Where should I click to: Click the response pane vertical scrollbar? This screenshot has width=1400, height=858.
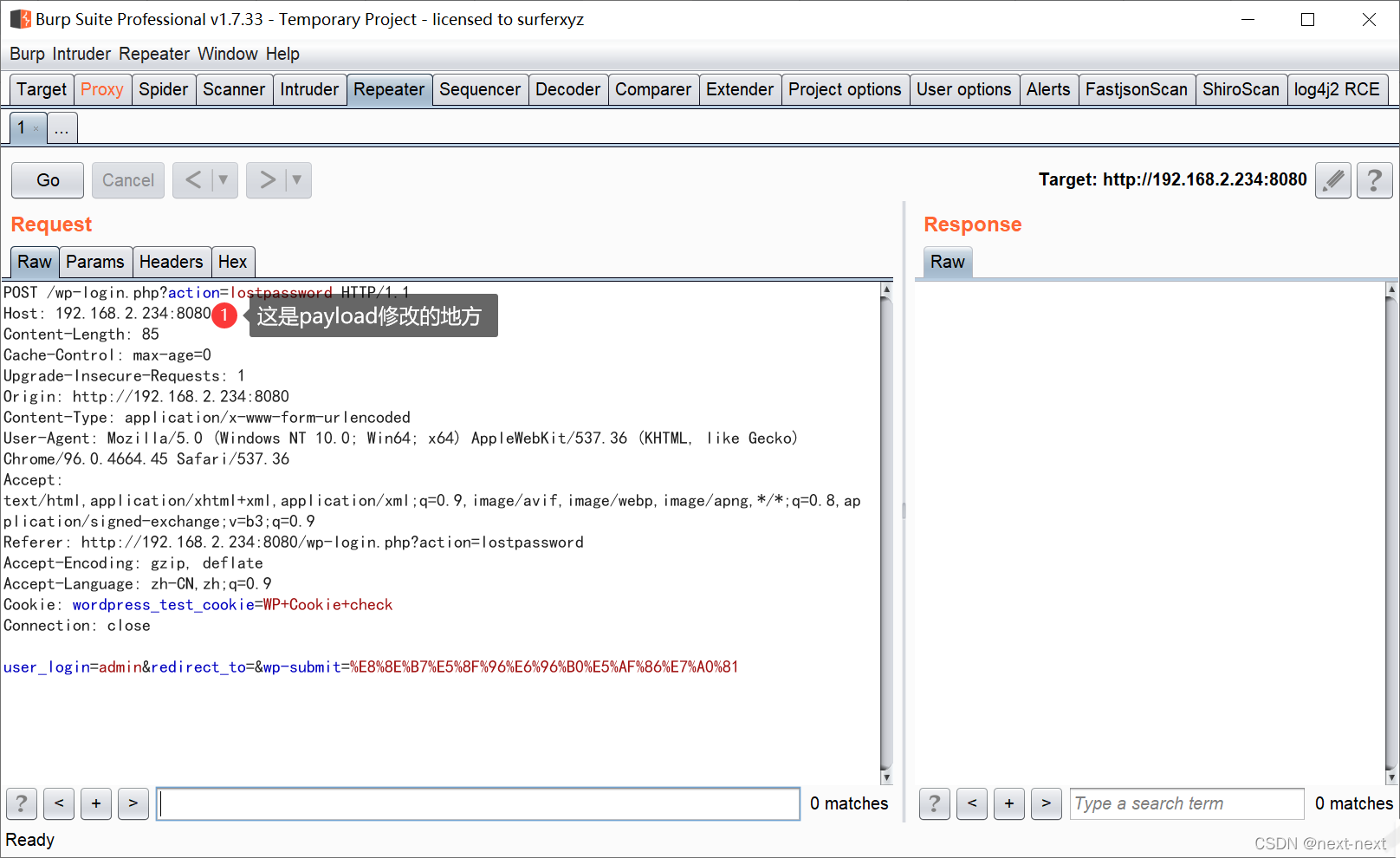1391,533
